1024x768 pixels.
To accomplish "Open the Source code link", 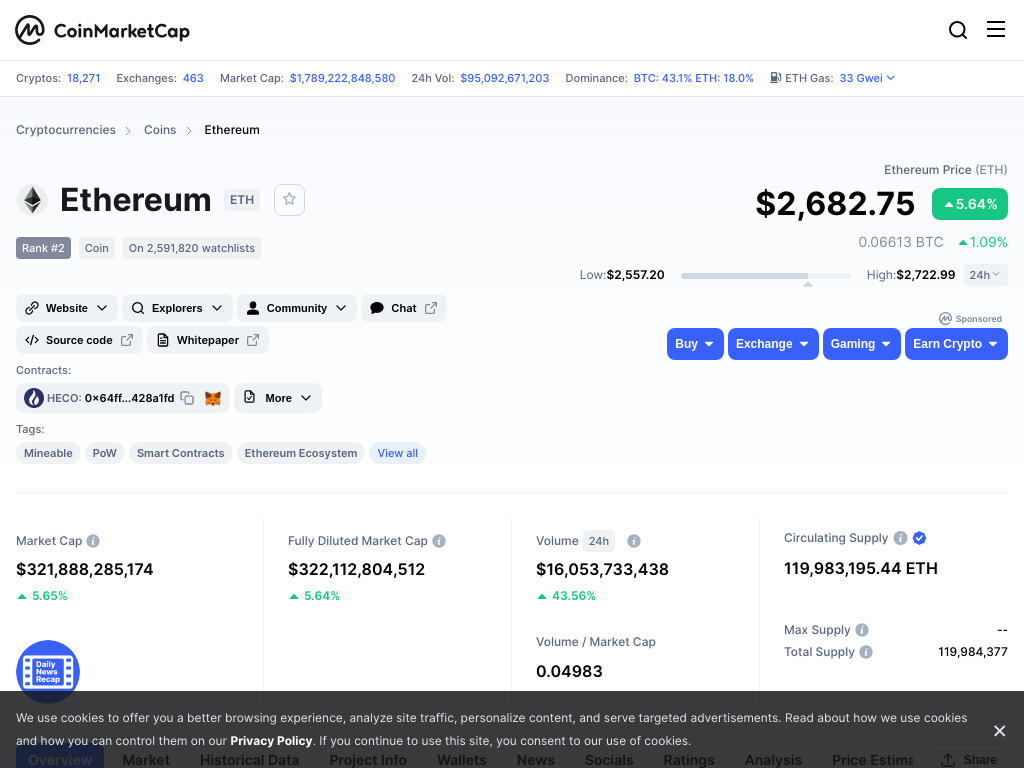I will tap(79, 340).
